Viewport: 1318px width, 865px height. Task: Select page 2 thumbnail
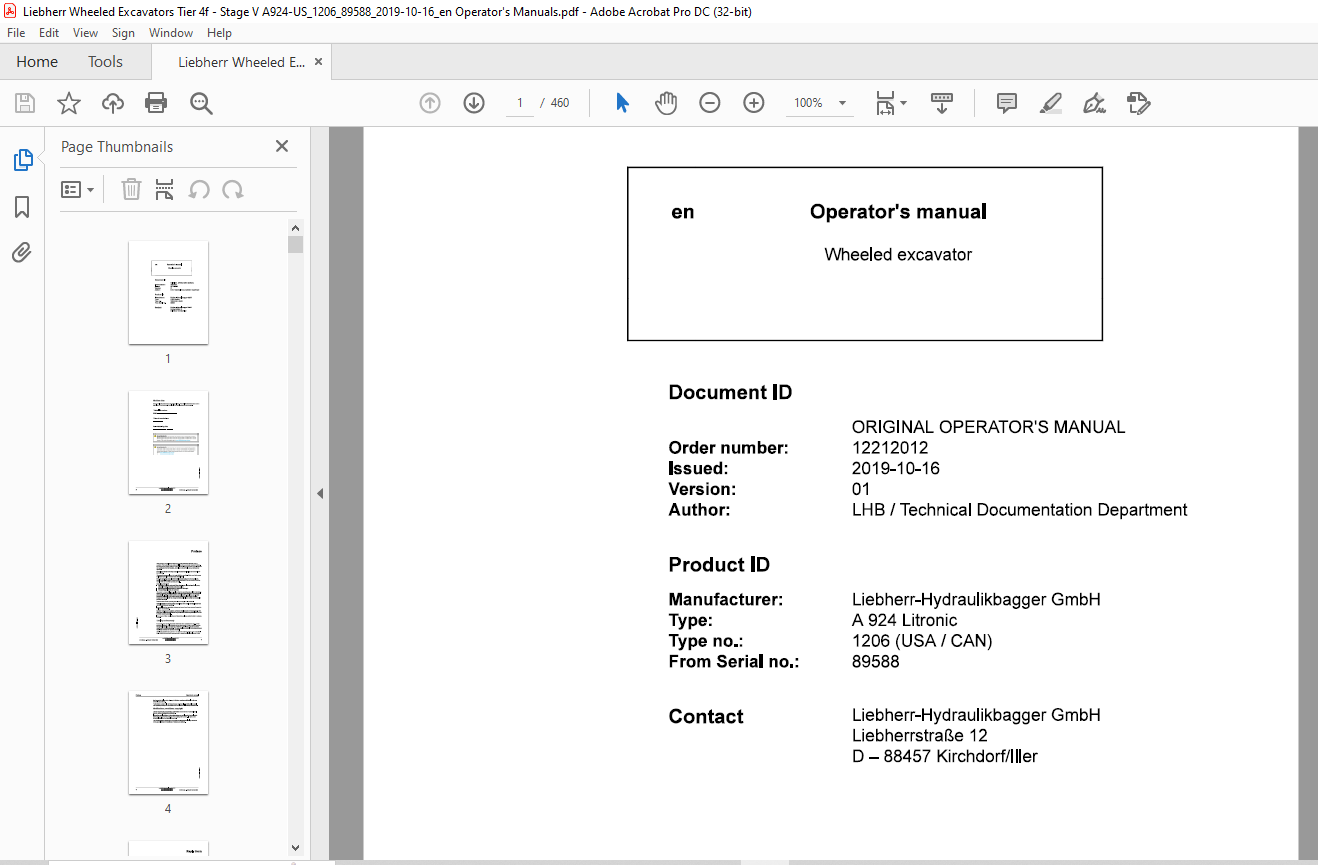click(168, 442)
